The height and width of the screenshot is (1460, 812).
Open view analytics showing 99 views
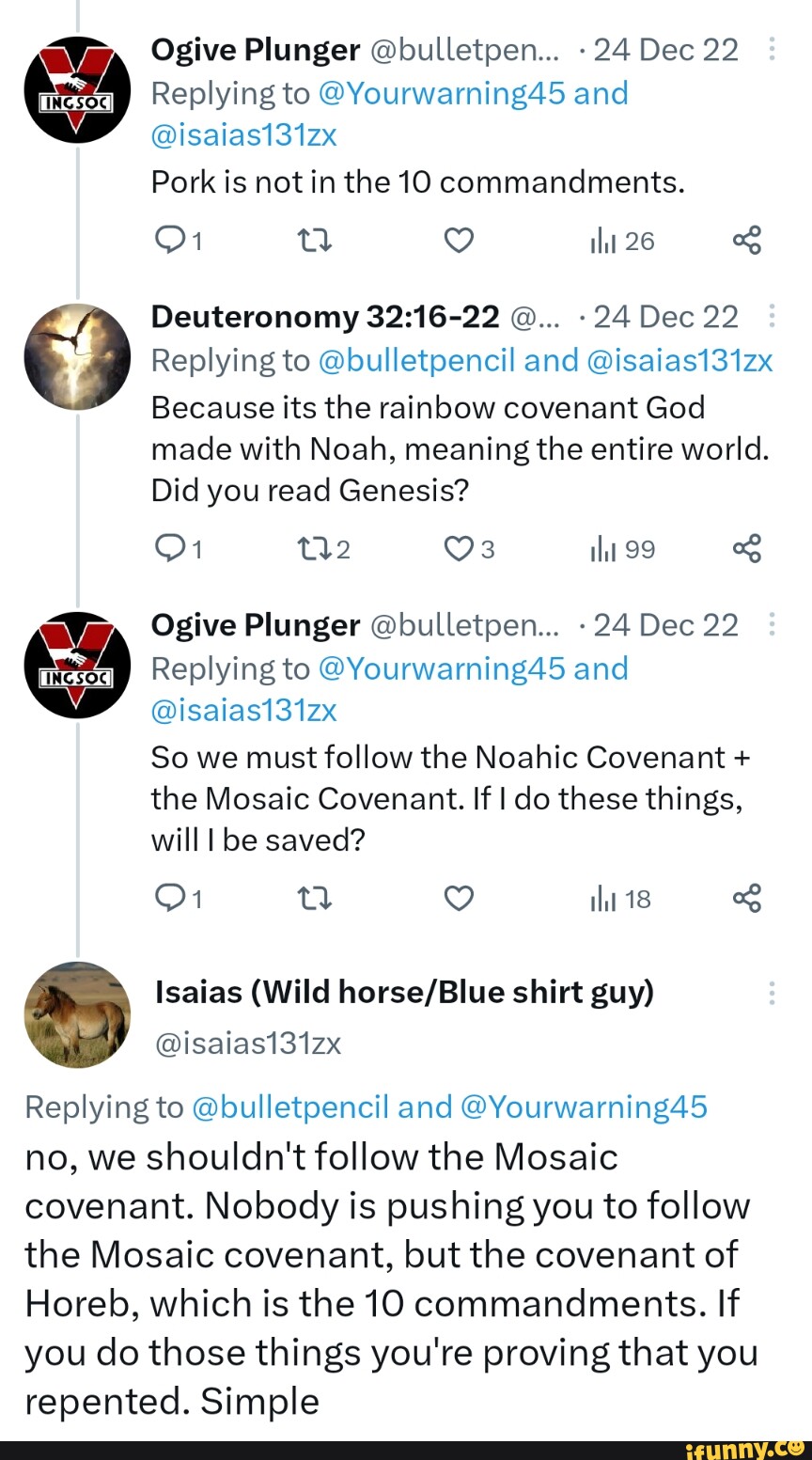click(x=610, y=549)
